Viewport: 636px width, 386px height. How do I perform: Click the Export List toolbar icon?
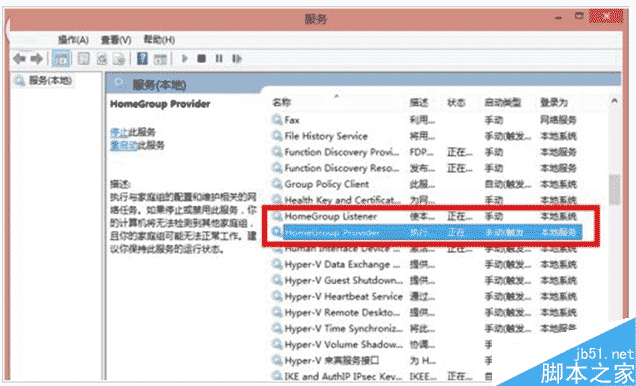coord(118,59)
